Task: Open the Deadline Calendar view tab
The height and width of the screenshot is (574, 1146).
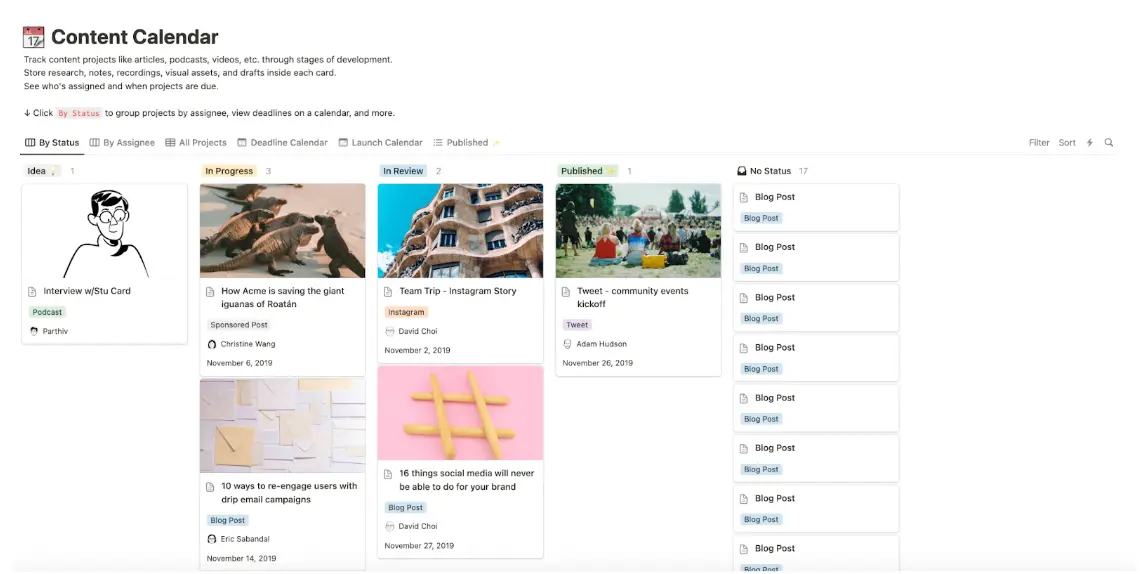Action: tap(282, 143)
